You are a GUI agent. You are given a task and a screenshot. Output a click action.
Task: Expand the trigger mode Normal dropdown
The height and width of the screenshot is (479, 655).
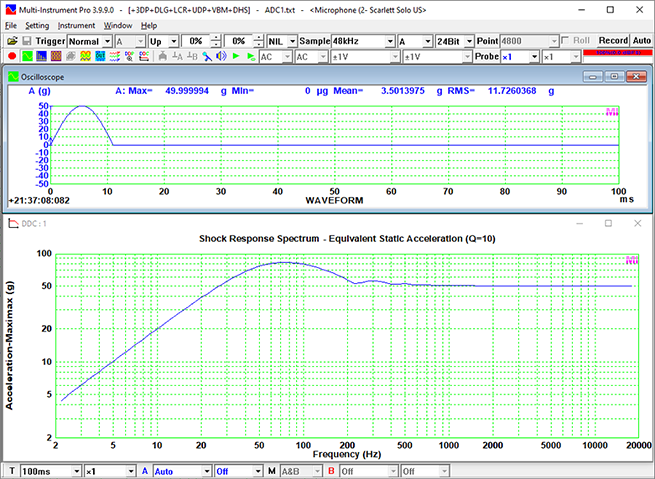[x=106, y=41]
